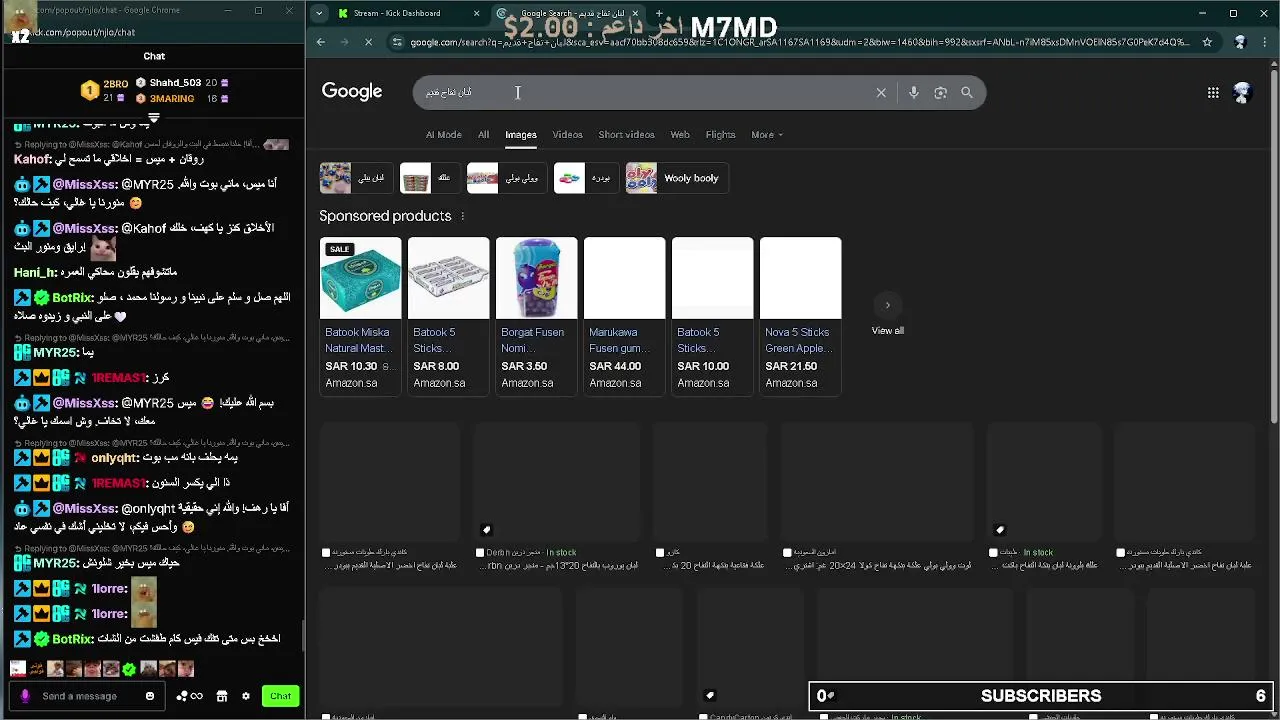
Task: Click the magnifier search icon in search box
Action: (x=967, y=92)
